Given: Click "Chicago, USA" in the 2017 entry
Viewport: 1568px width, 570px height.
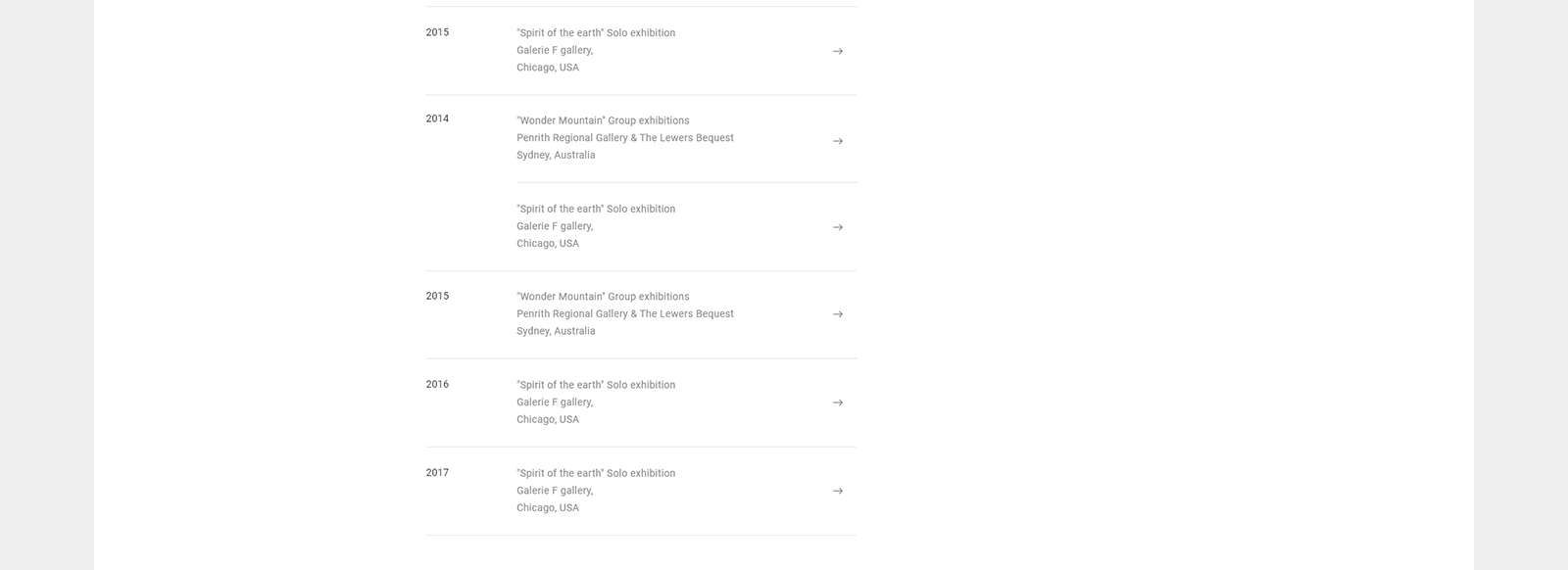Looking at the screenshot, I should tap(547, 507).
